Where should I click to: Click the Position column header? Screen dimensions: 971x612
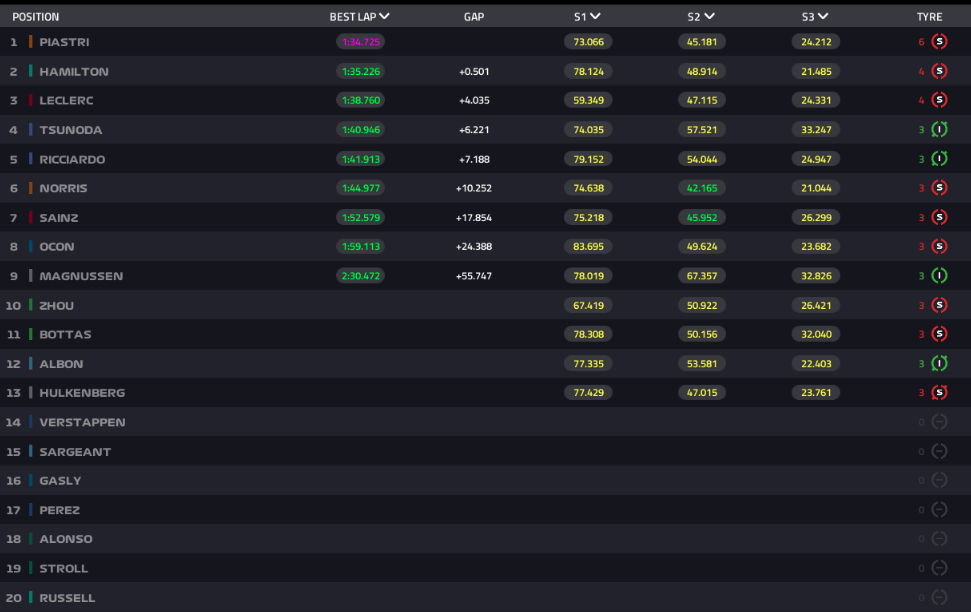pos(36,17)
